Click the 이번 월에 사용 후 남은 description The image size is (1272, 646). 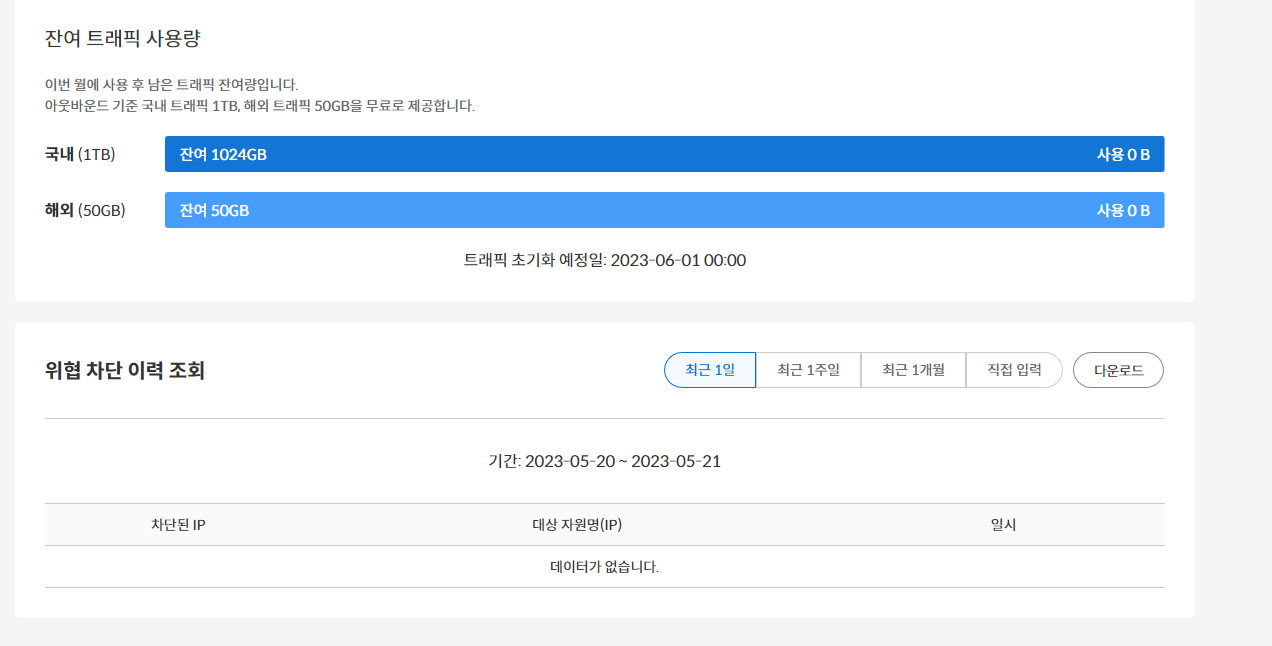[172, 84]
